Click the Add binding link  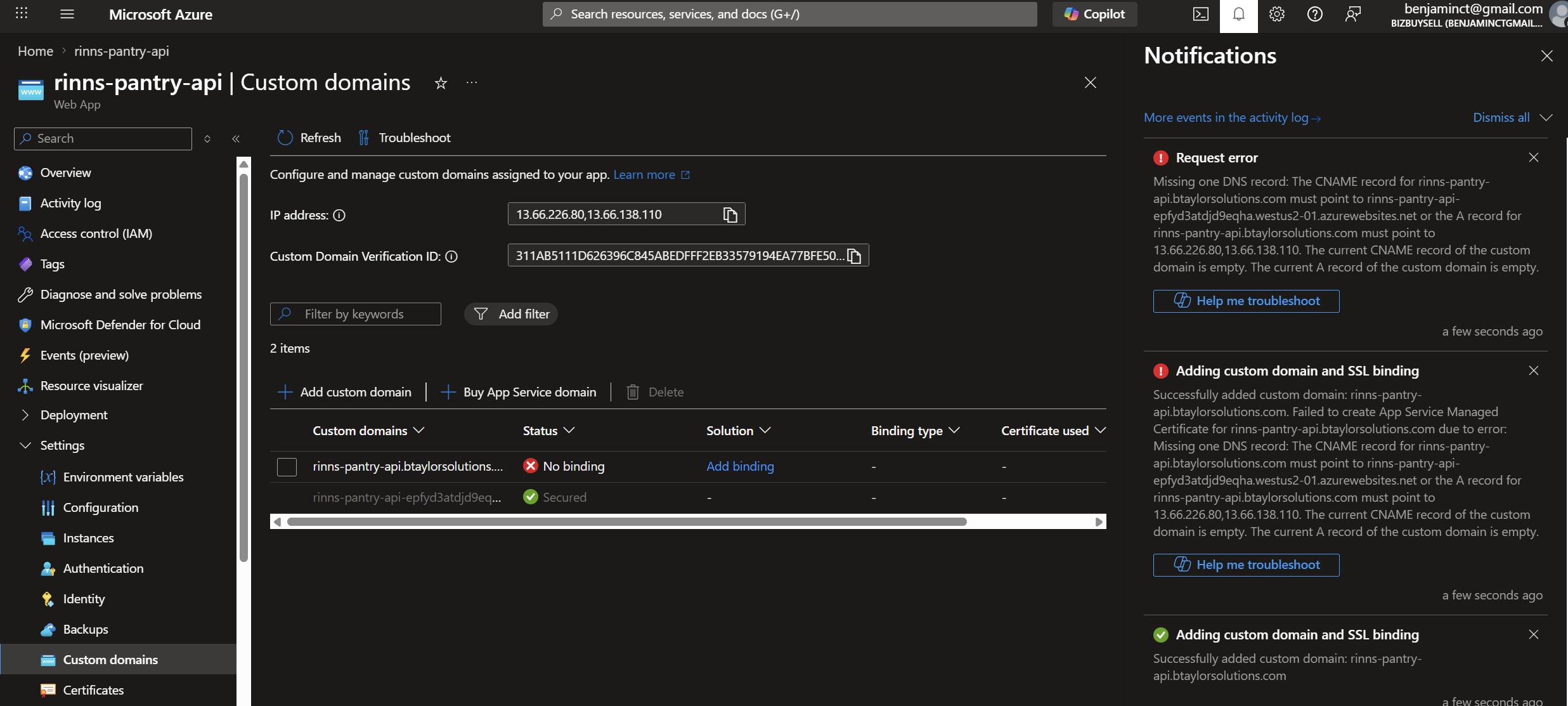(740, 466)
